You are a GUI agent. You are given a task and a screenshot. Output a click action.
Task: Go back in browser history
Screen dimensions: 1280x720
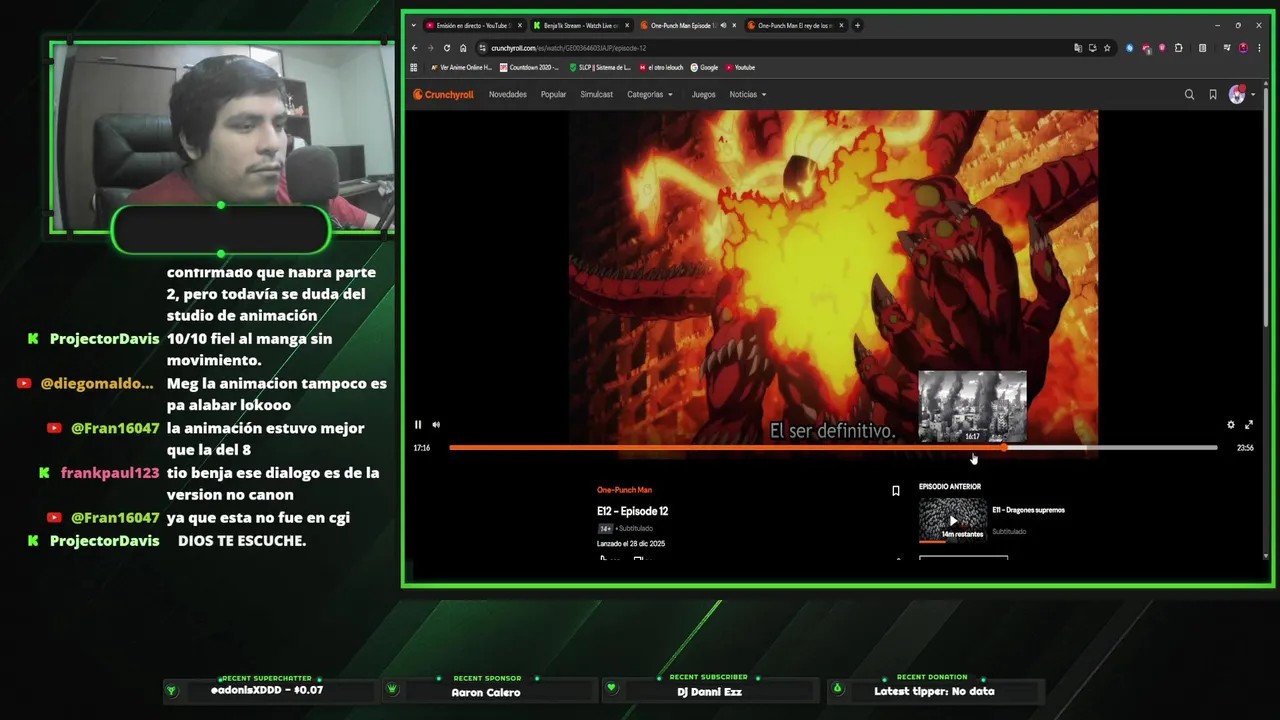pos(415,48)
